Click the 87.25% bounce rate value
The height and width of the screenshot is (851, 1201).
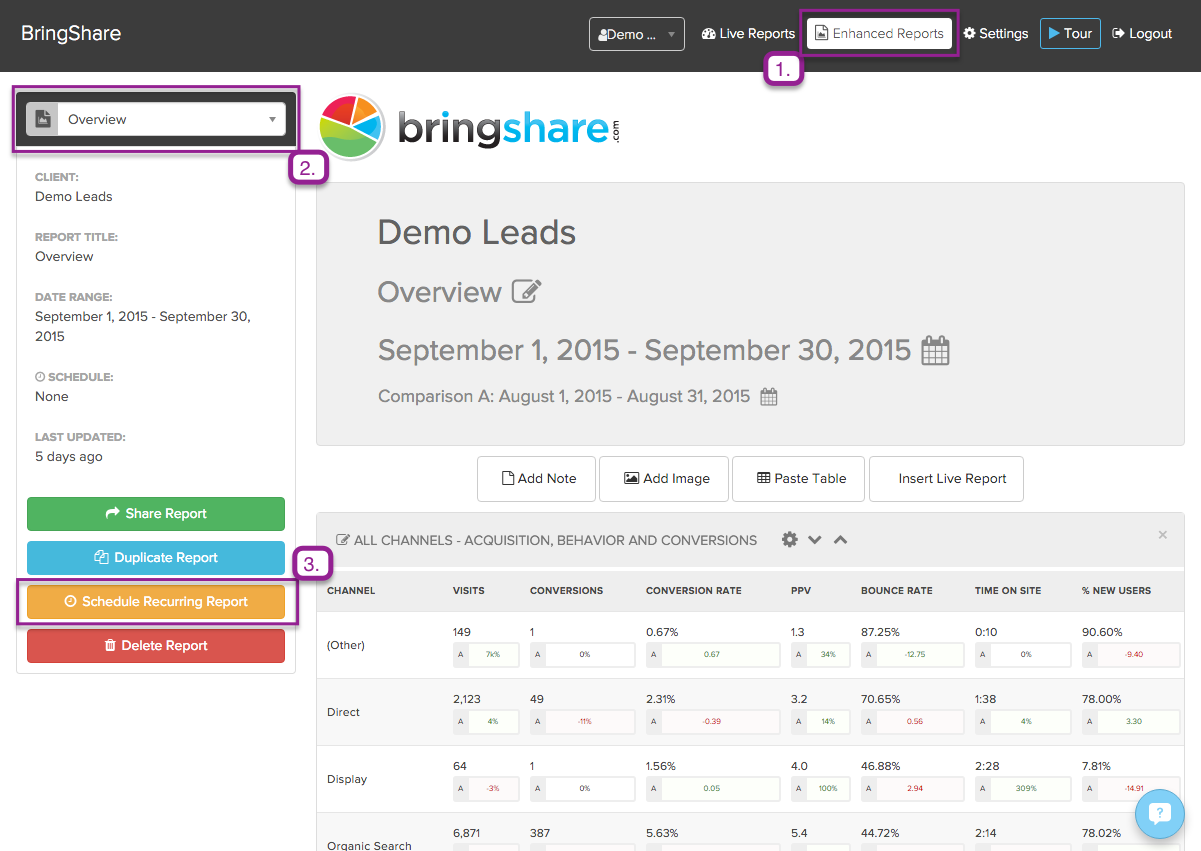[880, 632]
